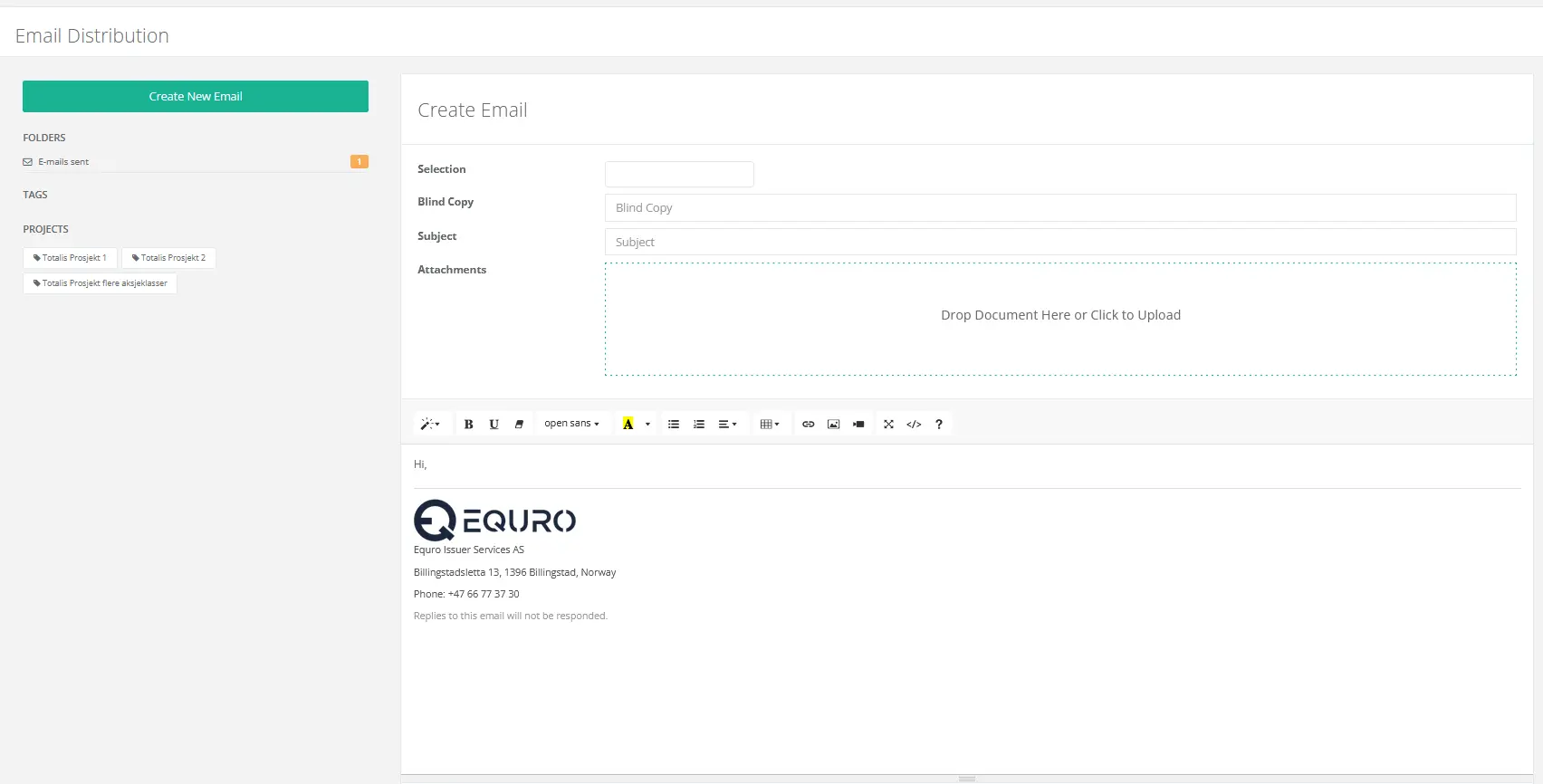Select the Totalis Prosjekt 2 project tag
The height and width of the screenshot is (784, 1543).
[x=168, y=258]
